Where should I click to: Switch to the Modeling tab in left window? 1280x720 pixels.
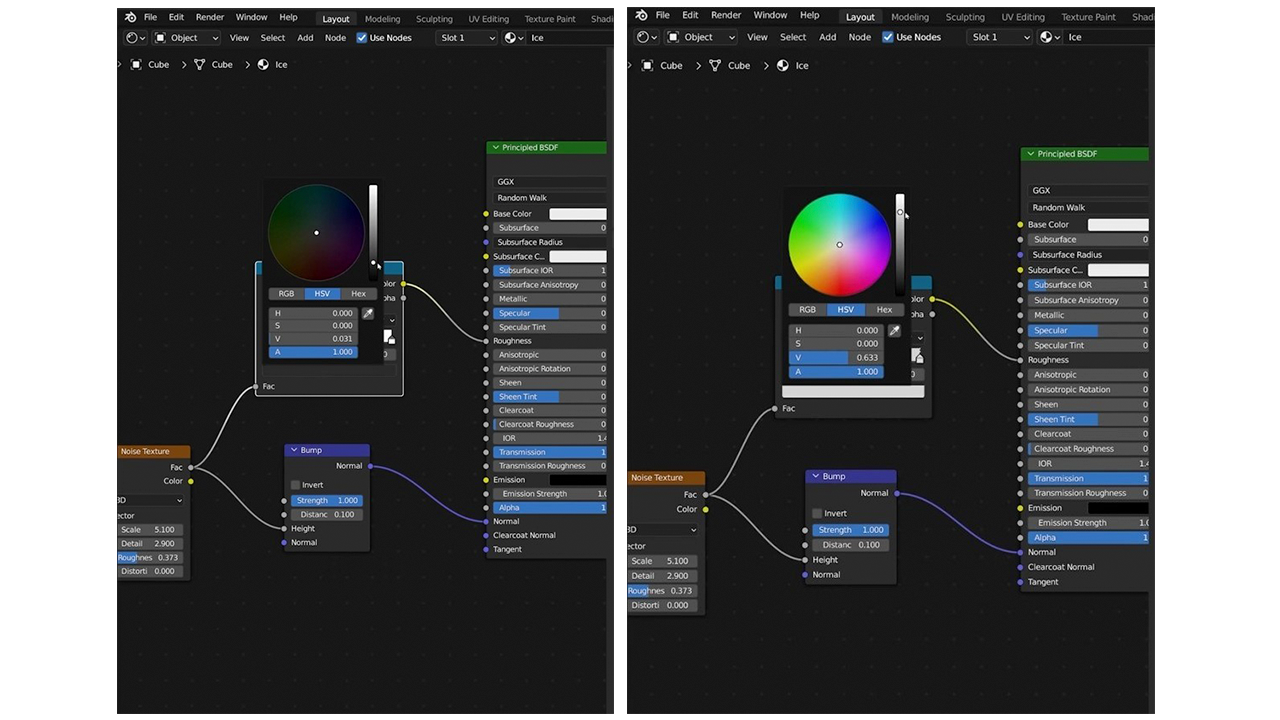[383, 19]
